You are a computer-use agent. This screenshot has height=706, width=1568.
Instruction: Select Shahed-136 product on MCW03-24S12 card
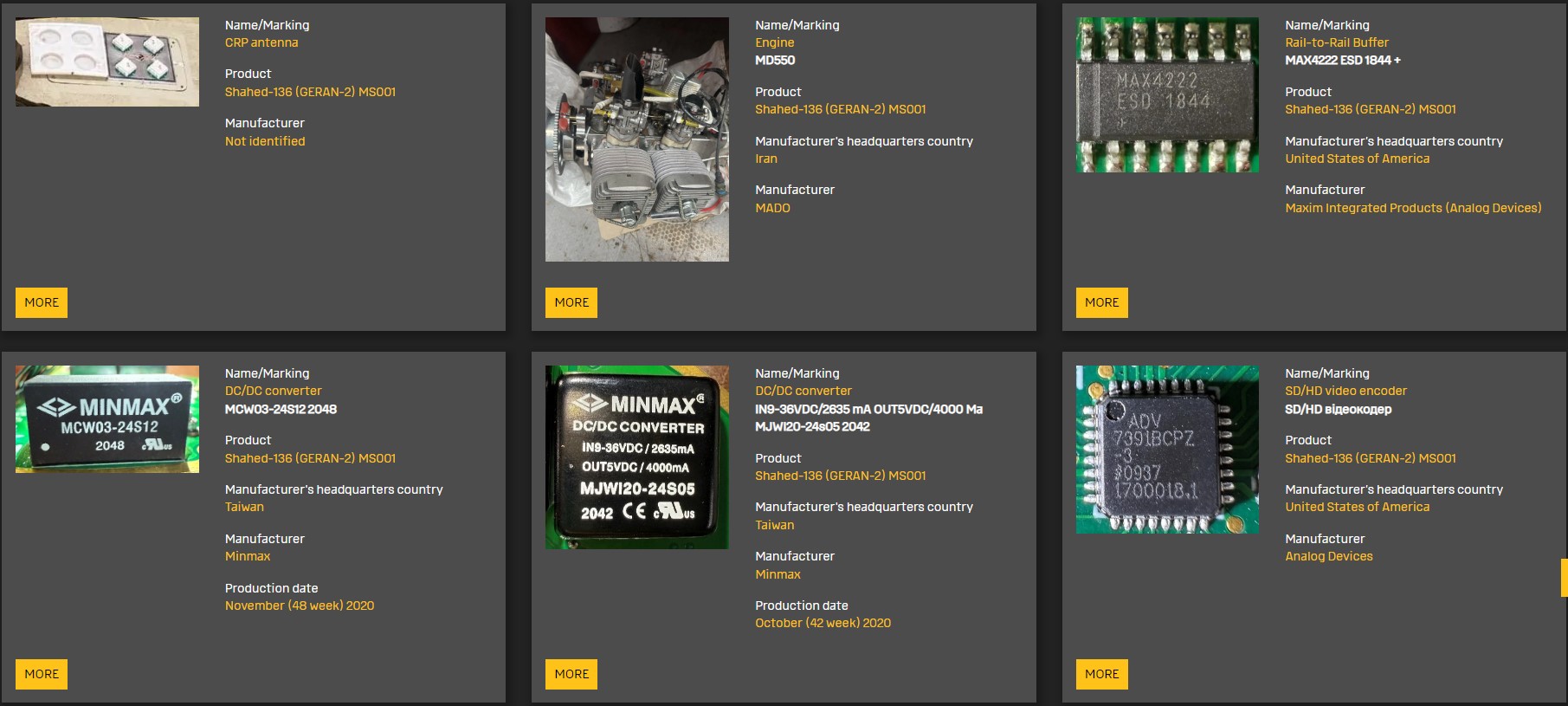310,458
